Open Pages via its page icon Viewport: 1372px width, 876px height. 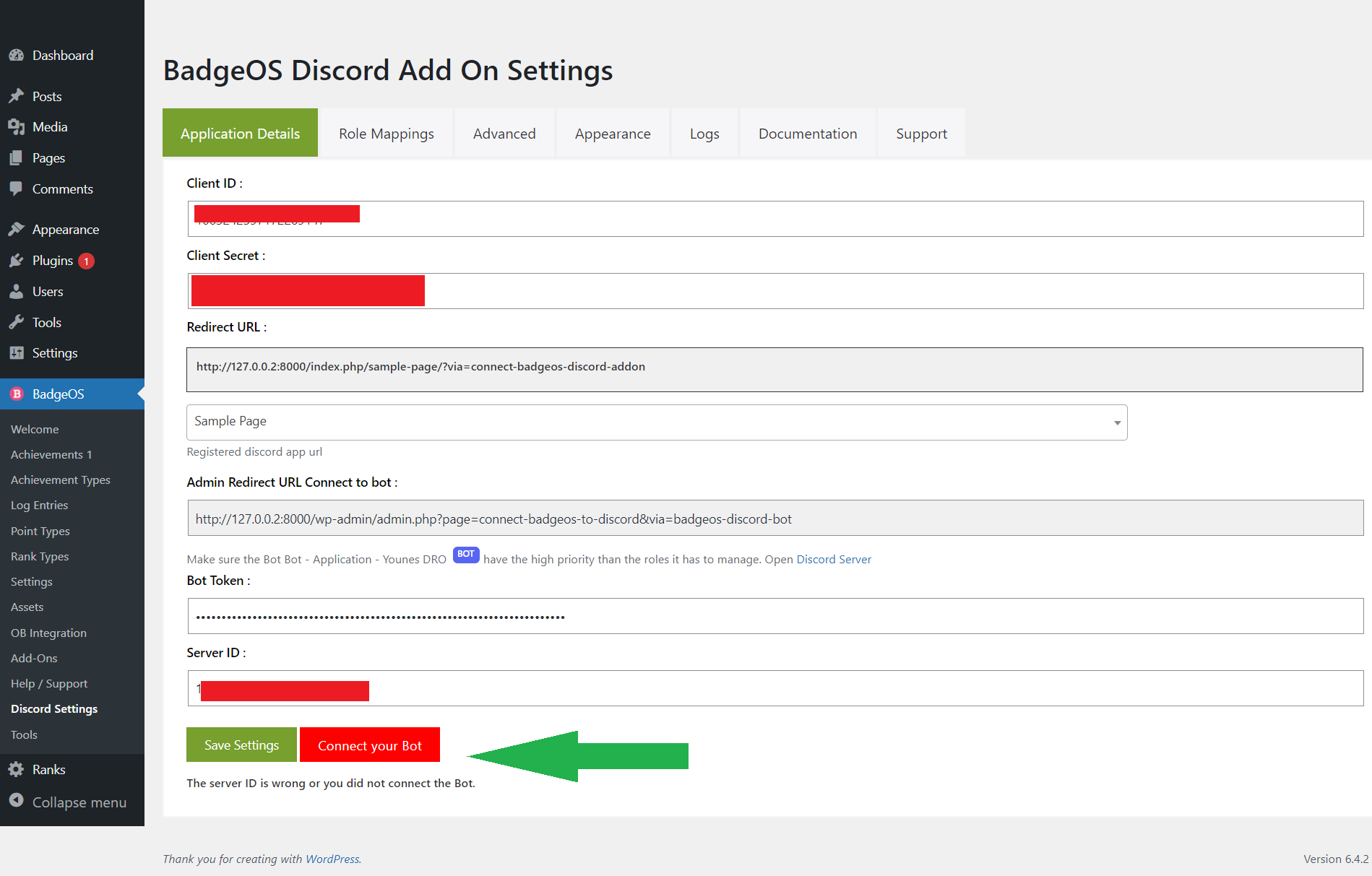click(17, 157)
